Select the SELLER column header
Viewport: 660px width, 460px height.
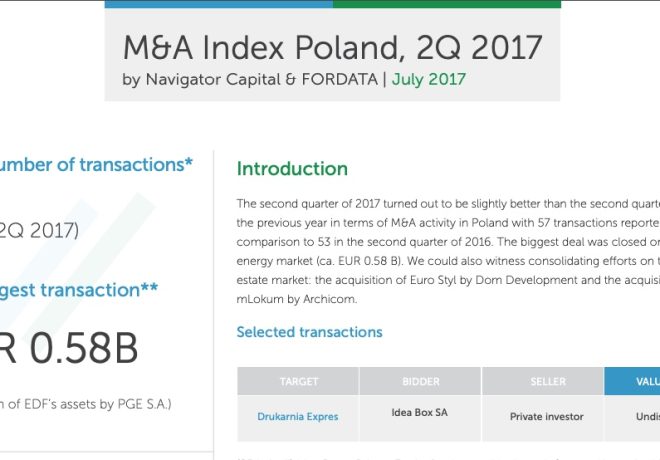[x=543, y=381]
